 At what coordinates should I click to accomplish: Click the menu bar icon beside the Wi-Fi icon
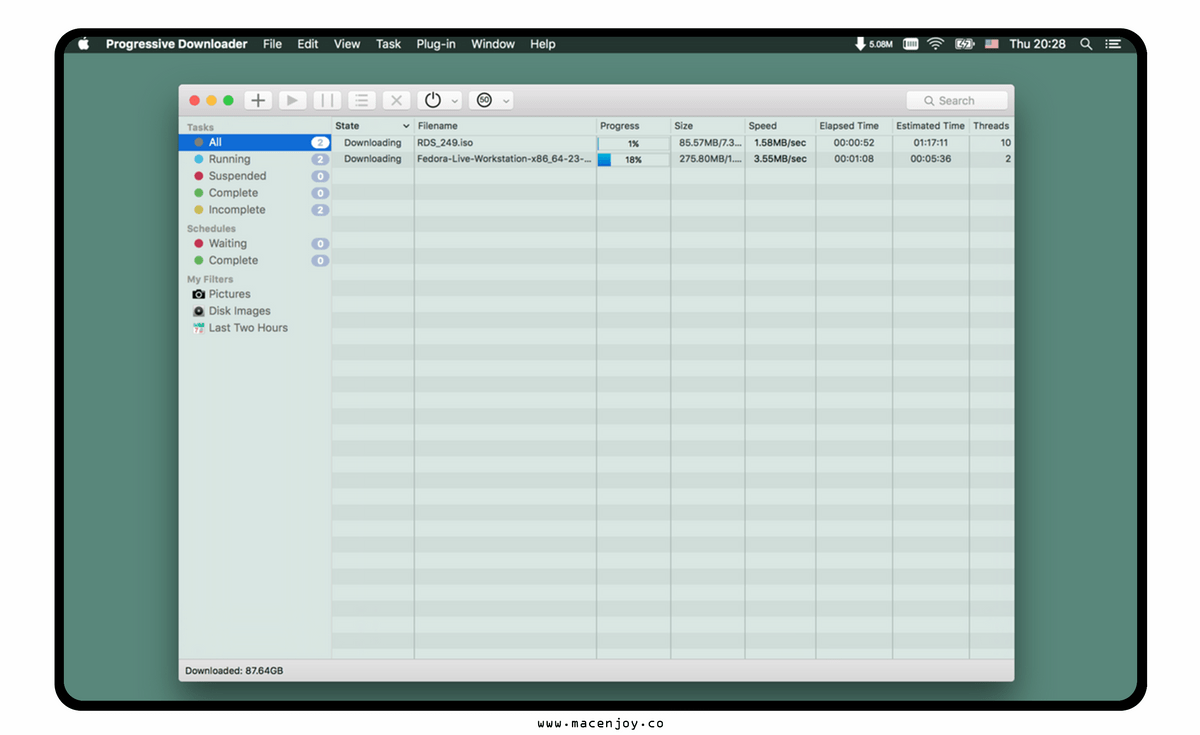click(911, 44)
